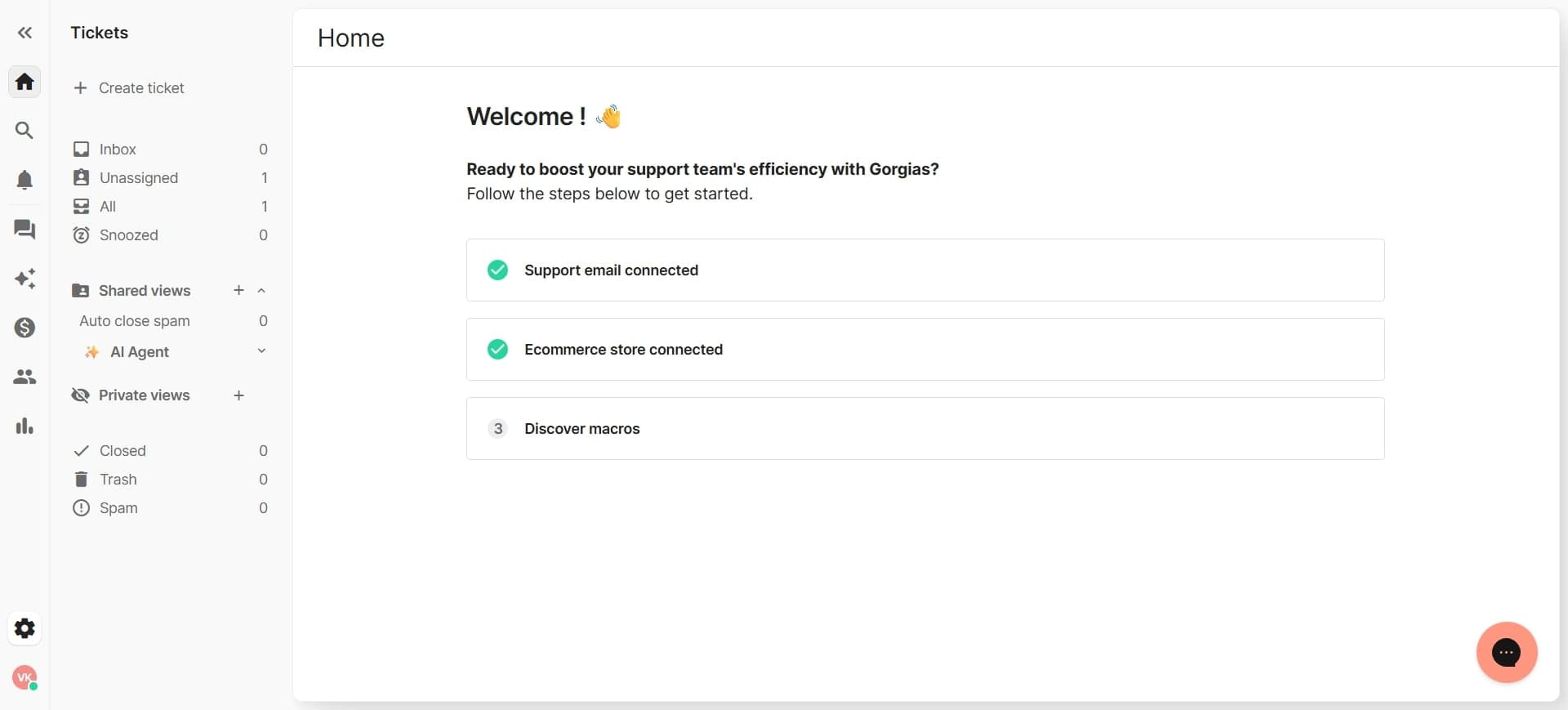Open the Customers people icon
The width and height of the screenshot is (1568, 710).
tap(24, 377)
